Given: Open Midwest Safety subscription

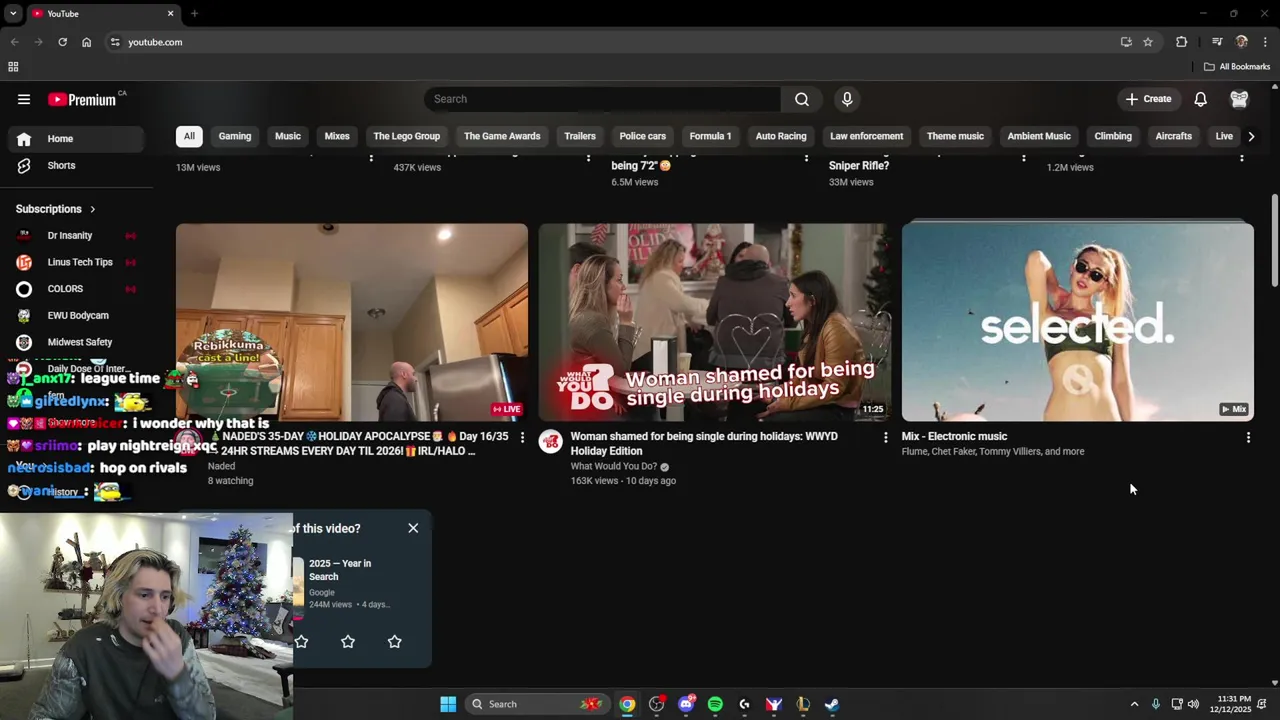Looking at the screenshot, I should tap(77, 342).
